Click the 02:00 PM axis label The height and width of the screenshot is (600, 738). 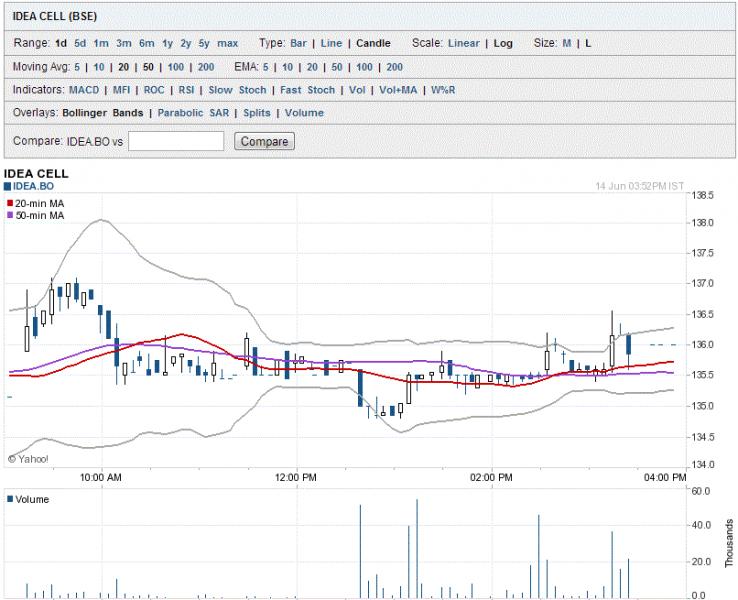coord(491,477)
